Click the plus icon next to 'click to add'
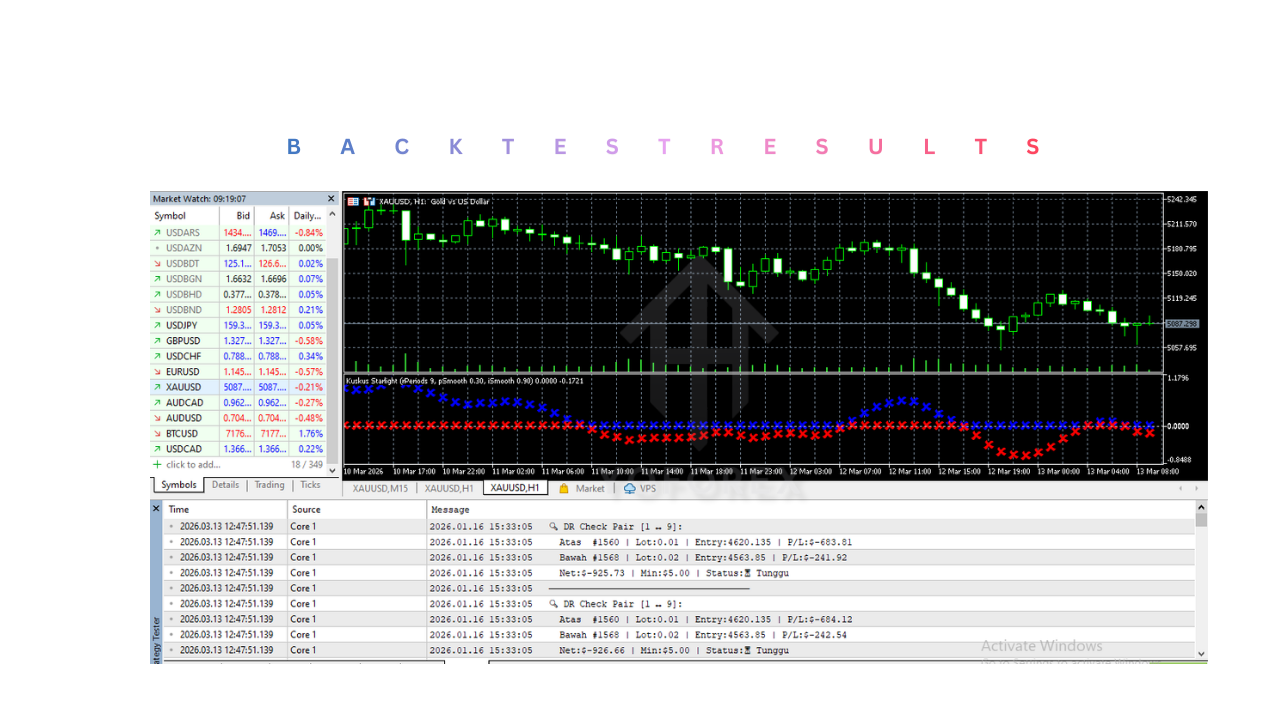Screen dimensions: 1280x720 click(x=155, y=464)
